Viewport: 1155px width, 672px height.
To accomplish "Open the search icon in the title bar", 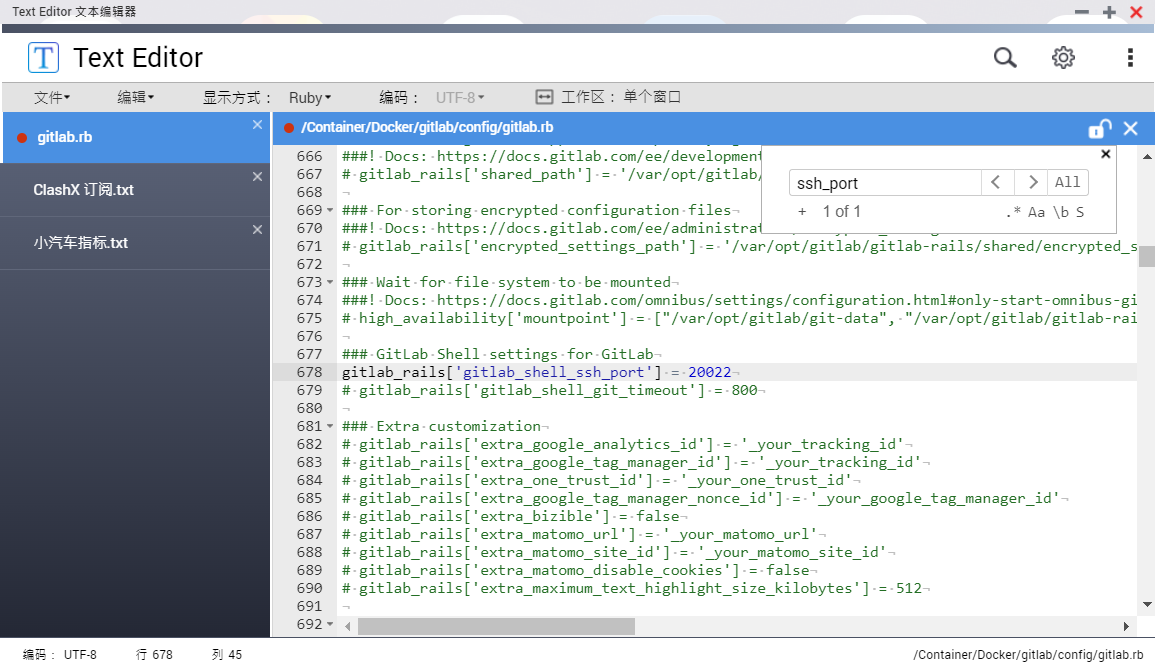I will 1005,57.
